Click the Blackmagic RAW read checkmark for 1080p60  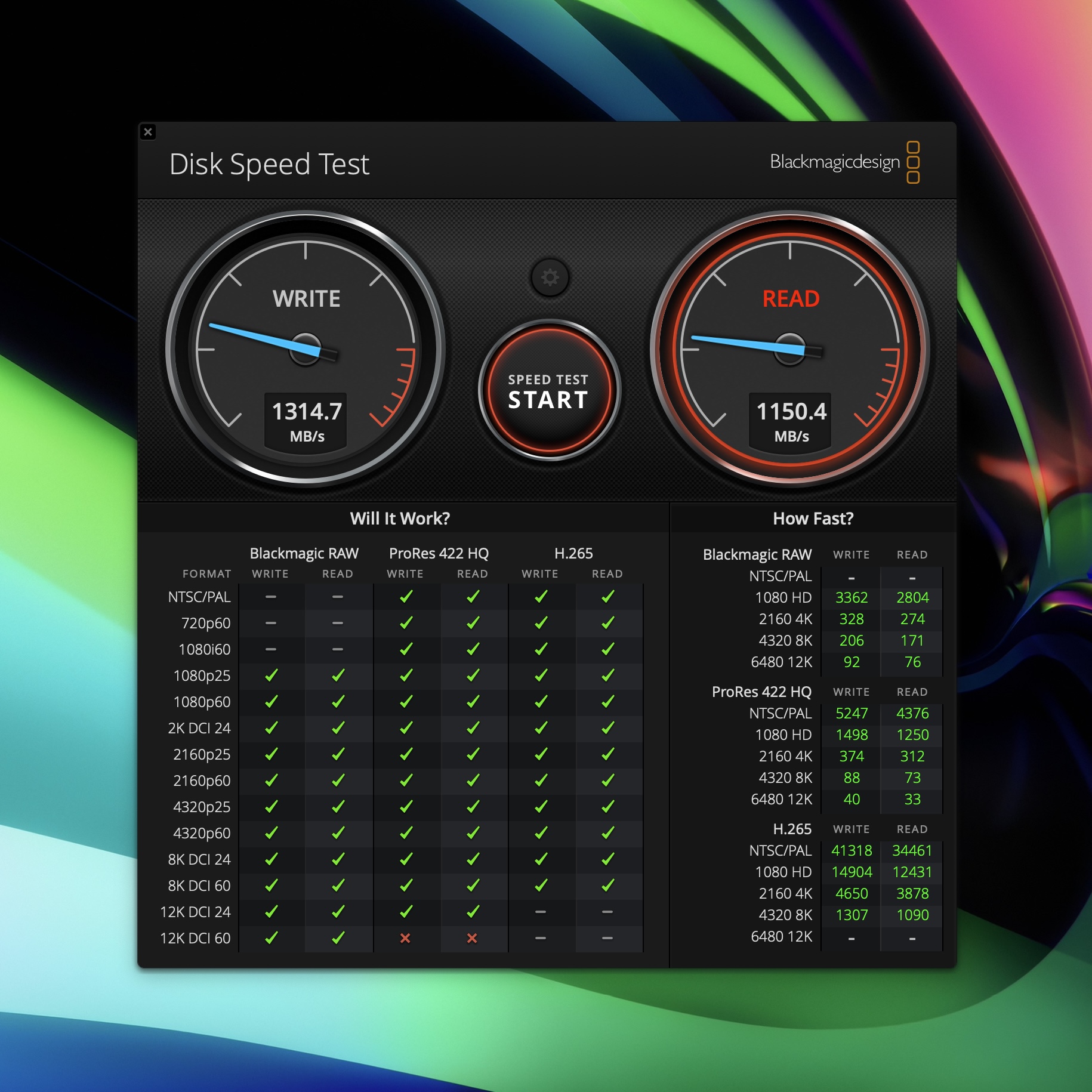[338, 702]
